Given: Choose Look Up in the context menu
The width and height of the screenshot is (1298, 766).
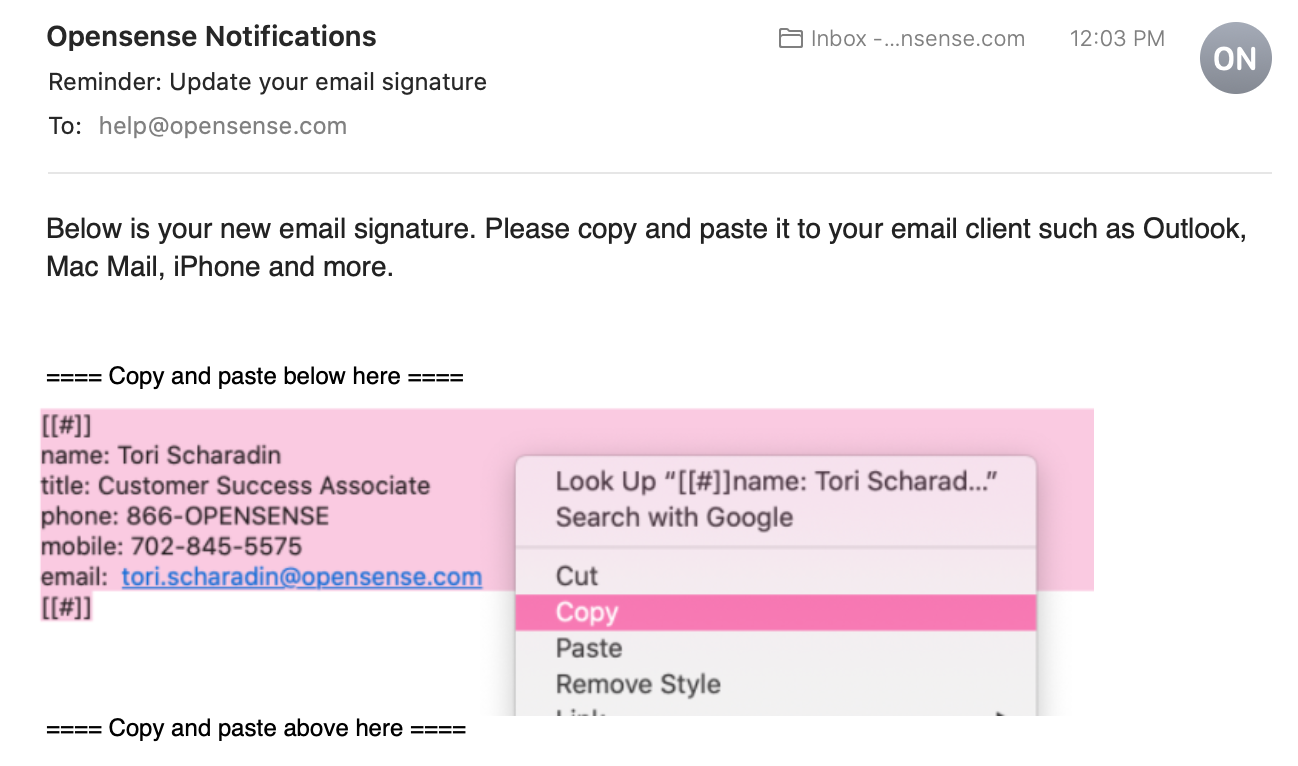Looking at the screenshot, I should coord(777,481).
